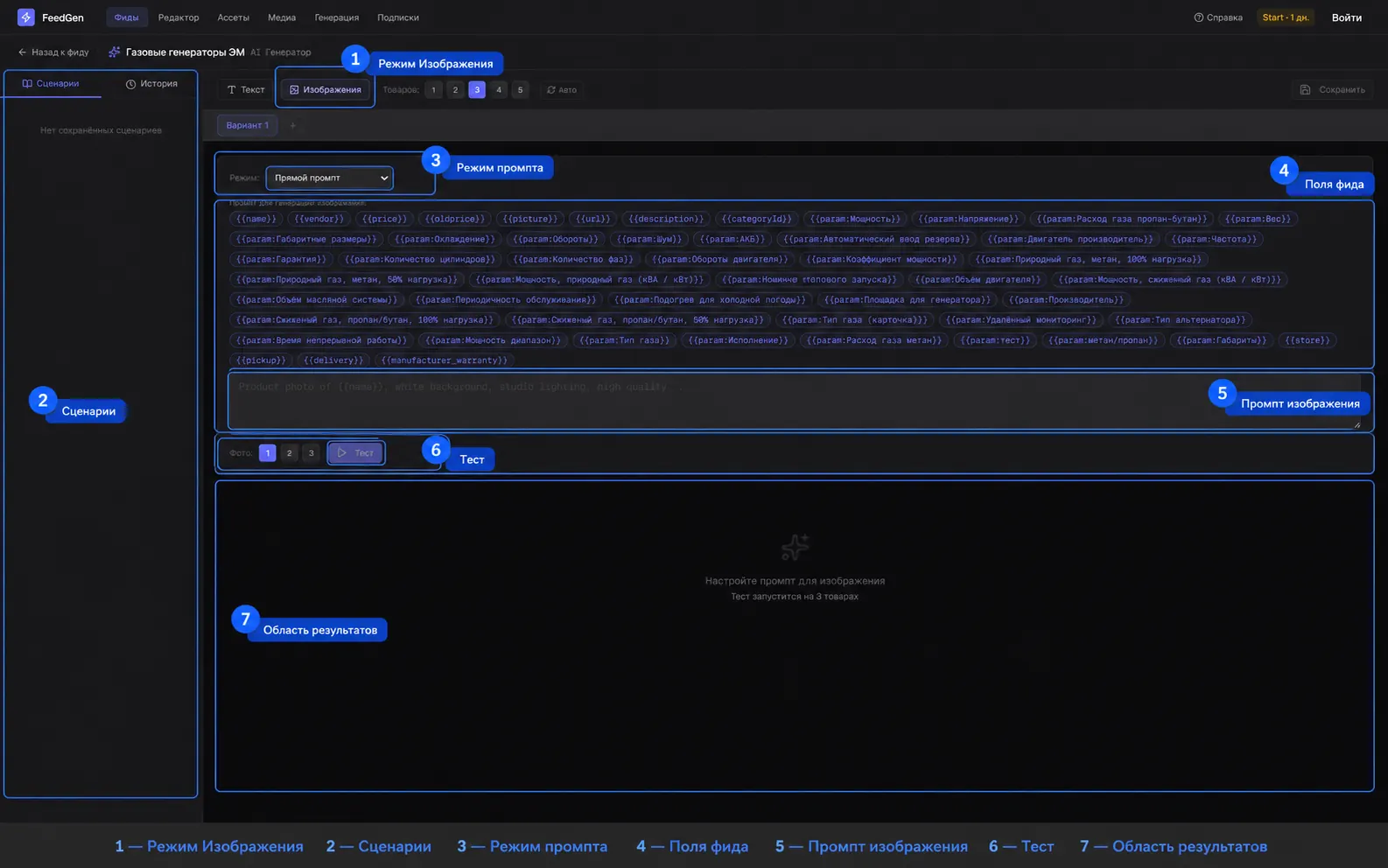Insert the {{param:Тип альтернатора}} chip
The height and width of the screenshot is (868, 1388).
coord(1180,319)
